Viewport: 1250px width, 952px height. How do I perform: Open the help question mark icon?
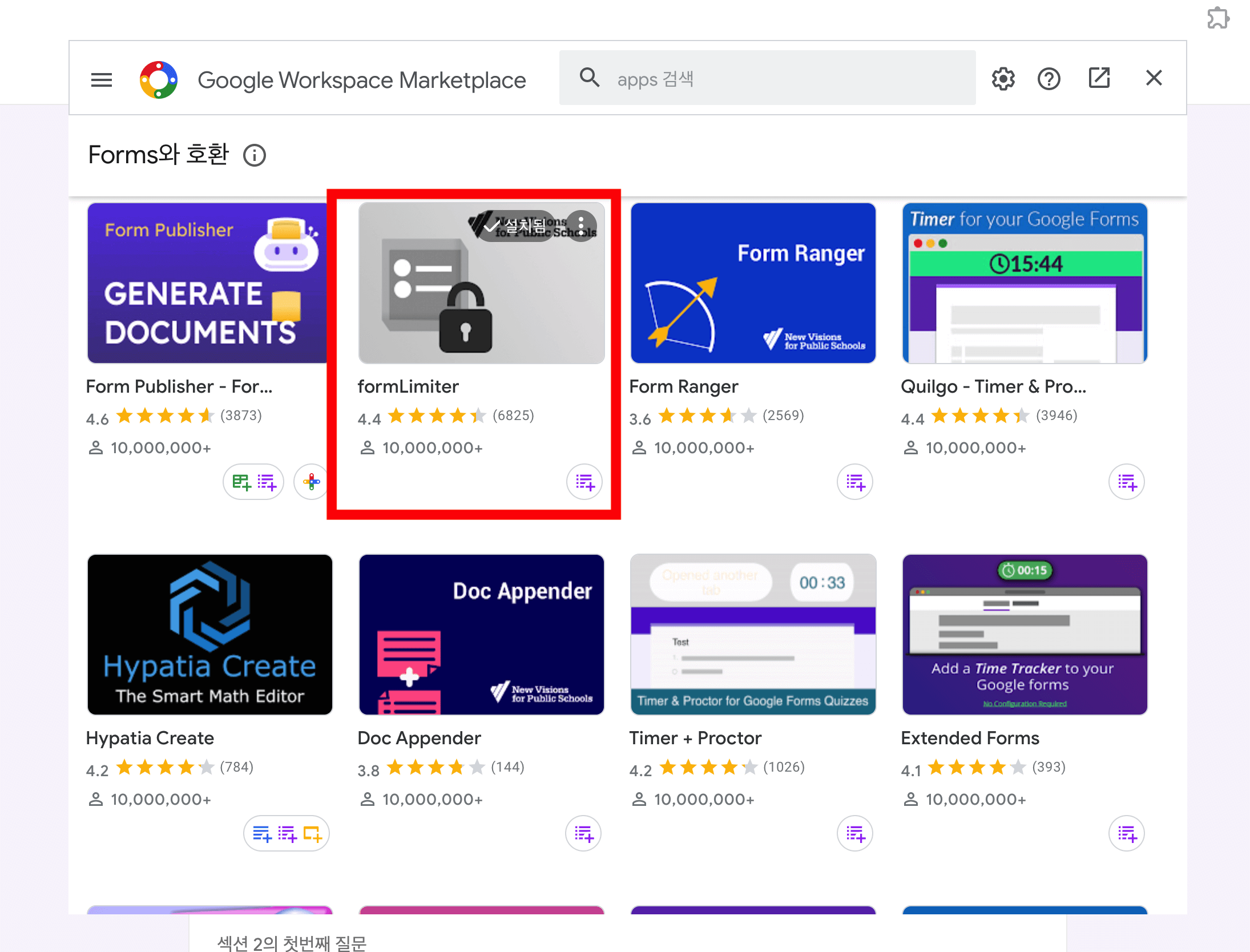(1049, 79)
